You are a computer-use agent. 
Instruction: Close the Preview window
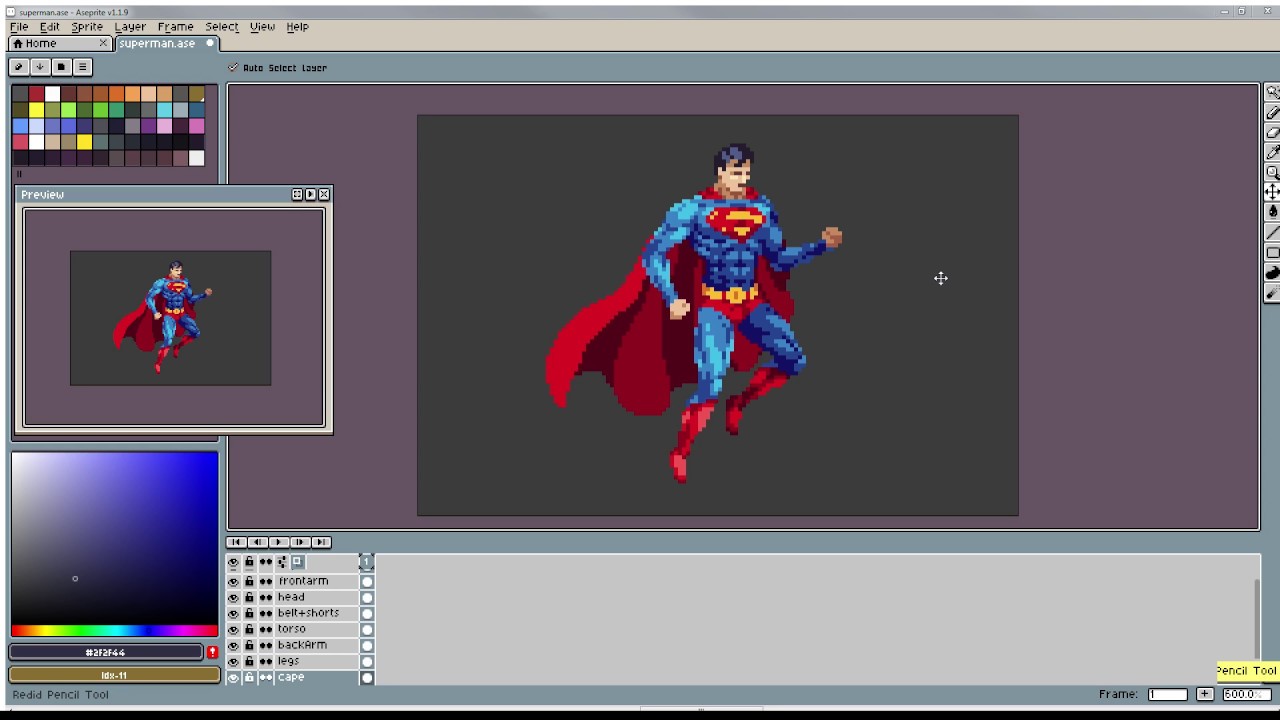pos(323,194)
